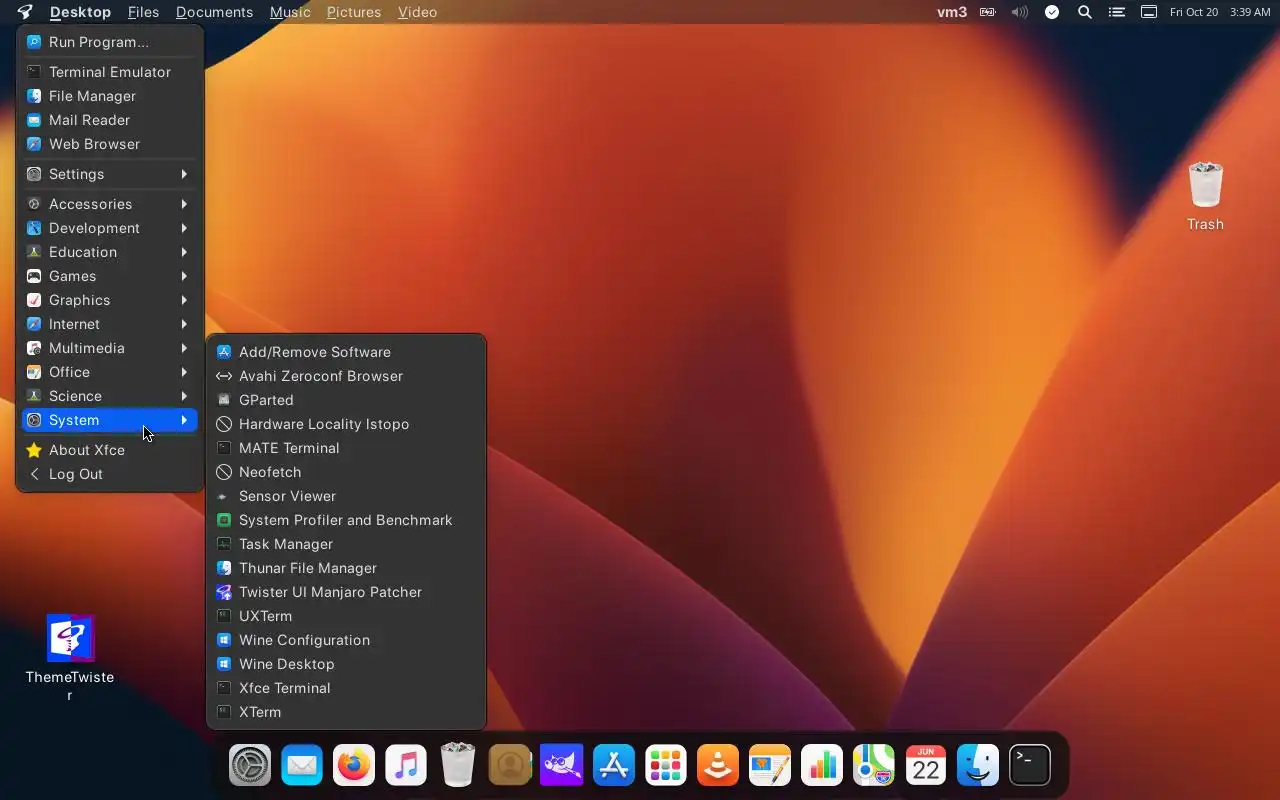
Task: Click the date and time clock
Action: click(x=1220, y=12)
